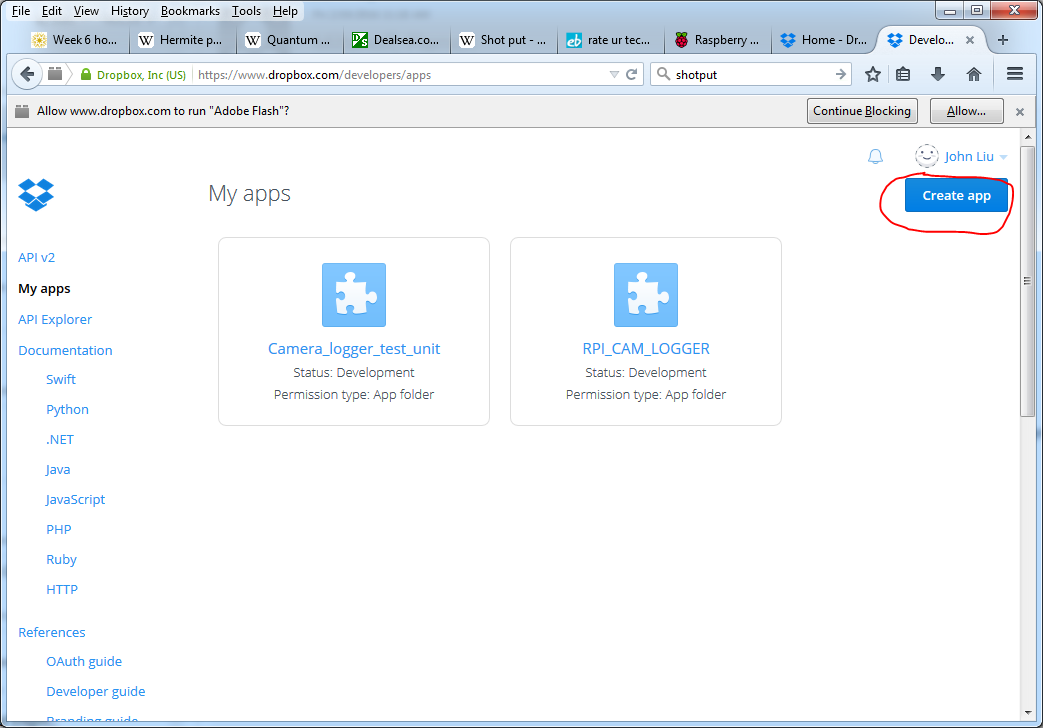The image size is (1043, 728).
Task: Open the .NET documentation link
Action: (60, 440)
